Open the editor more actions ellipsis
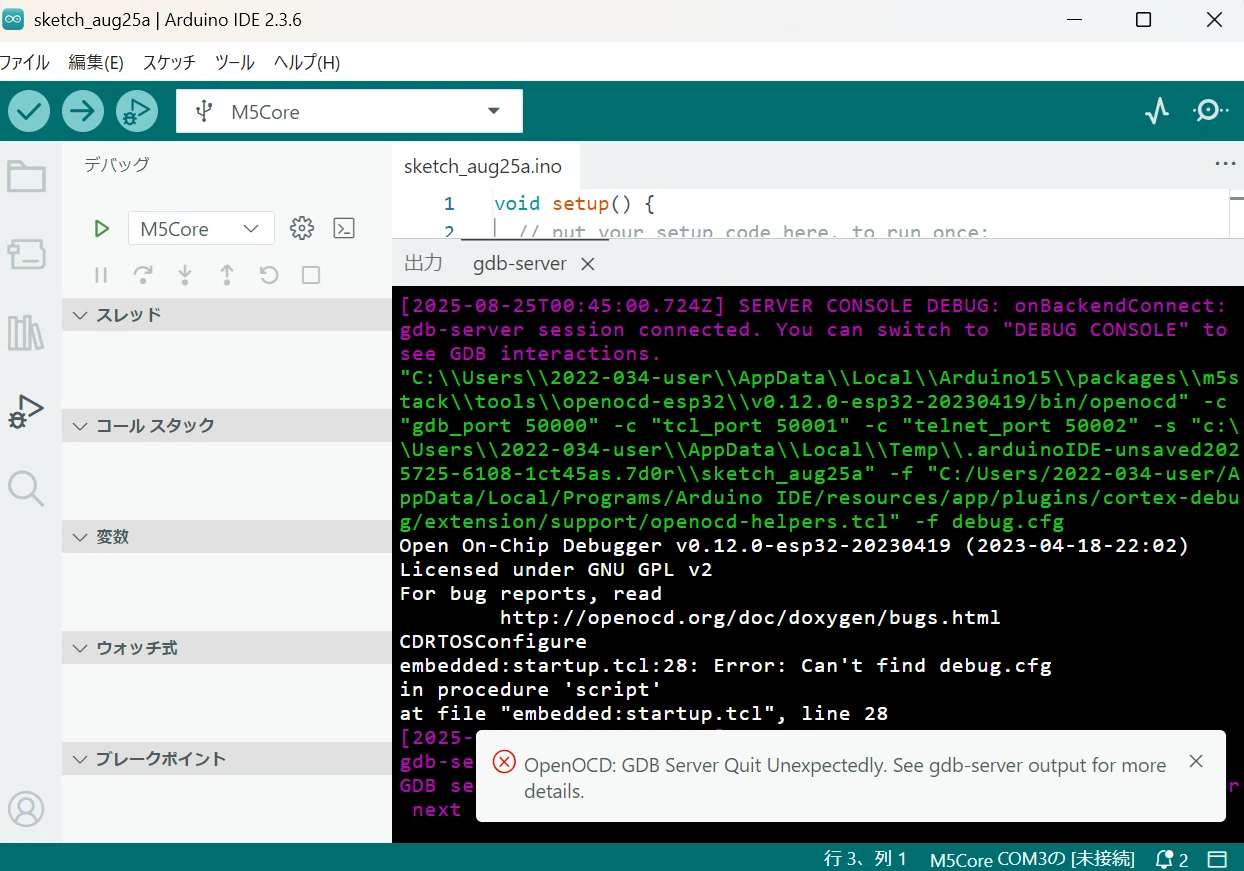This screenshot has height=871, width=1244. click(1225, 164)
